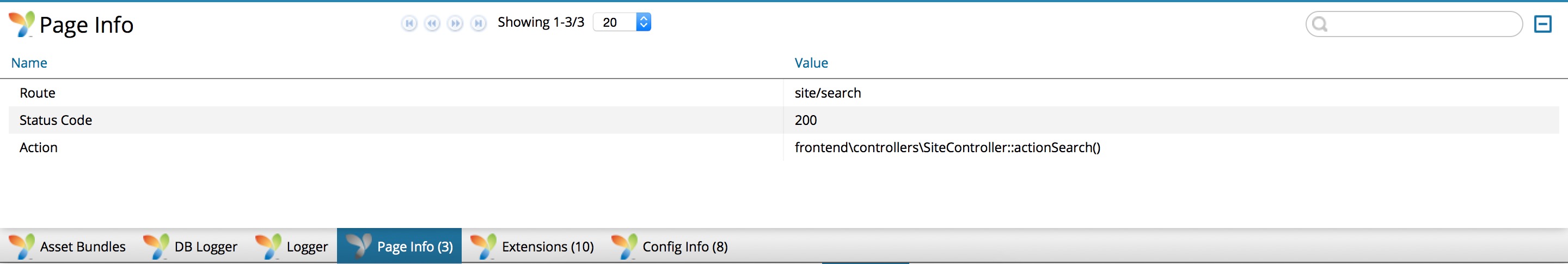This screenshot has width=1568, height=264.
Task: Collapse the debug panel with minus icon
Action: coord(1542,24)
